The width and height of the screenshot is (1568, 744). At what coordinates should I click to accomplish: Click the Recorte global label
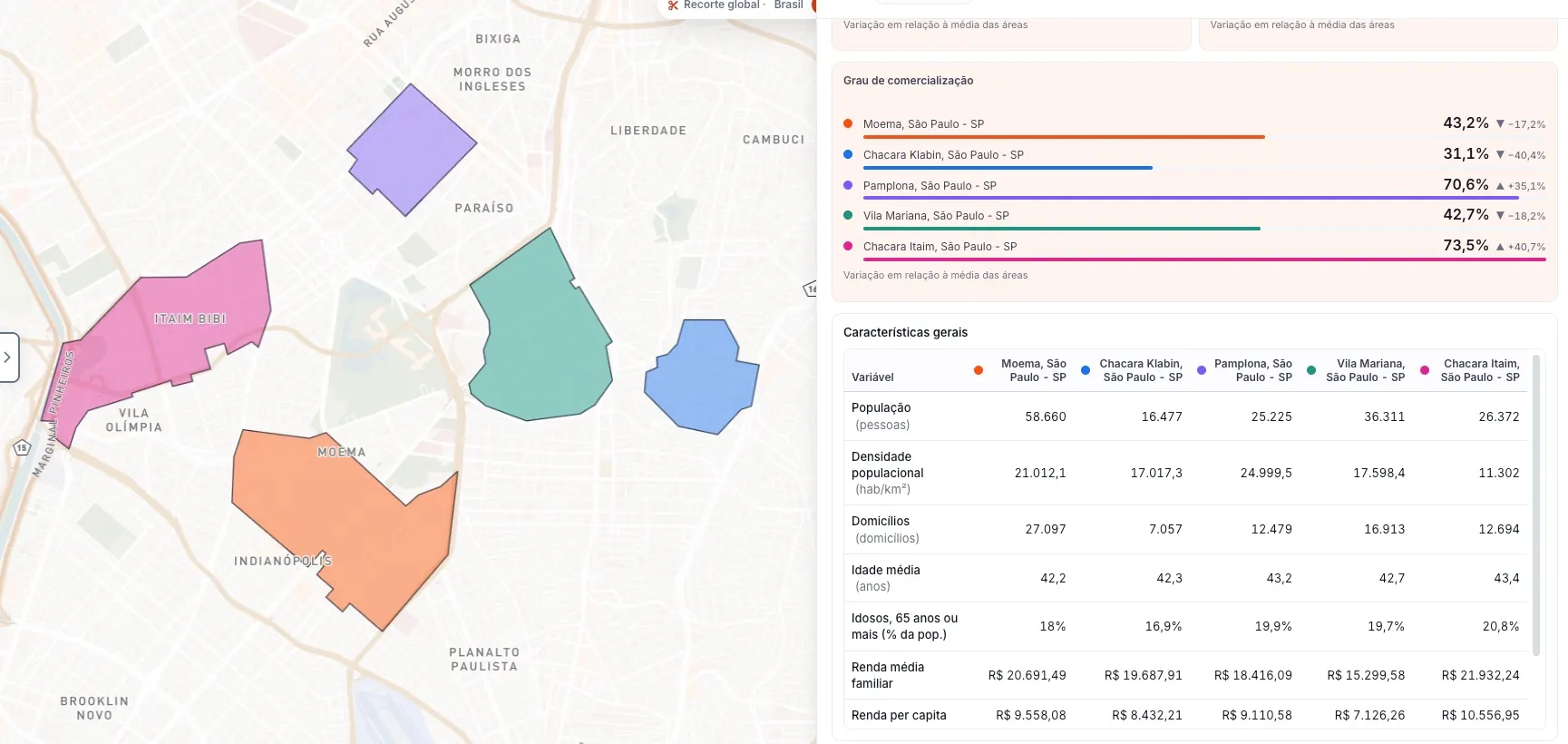[x=722, y=5]
